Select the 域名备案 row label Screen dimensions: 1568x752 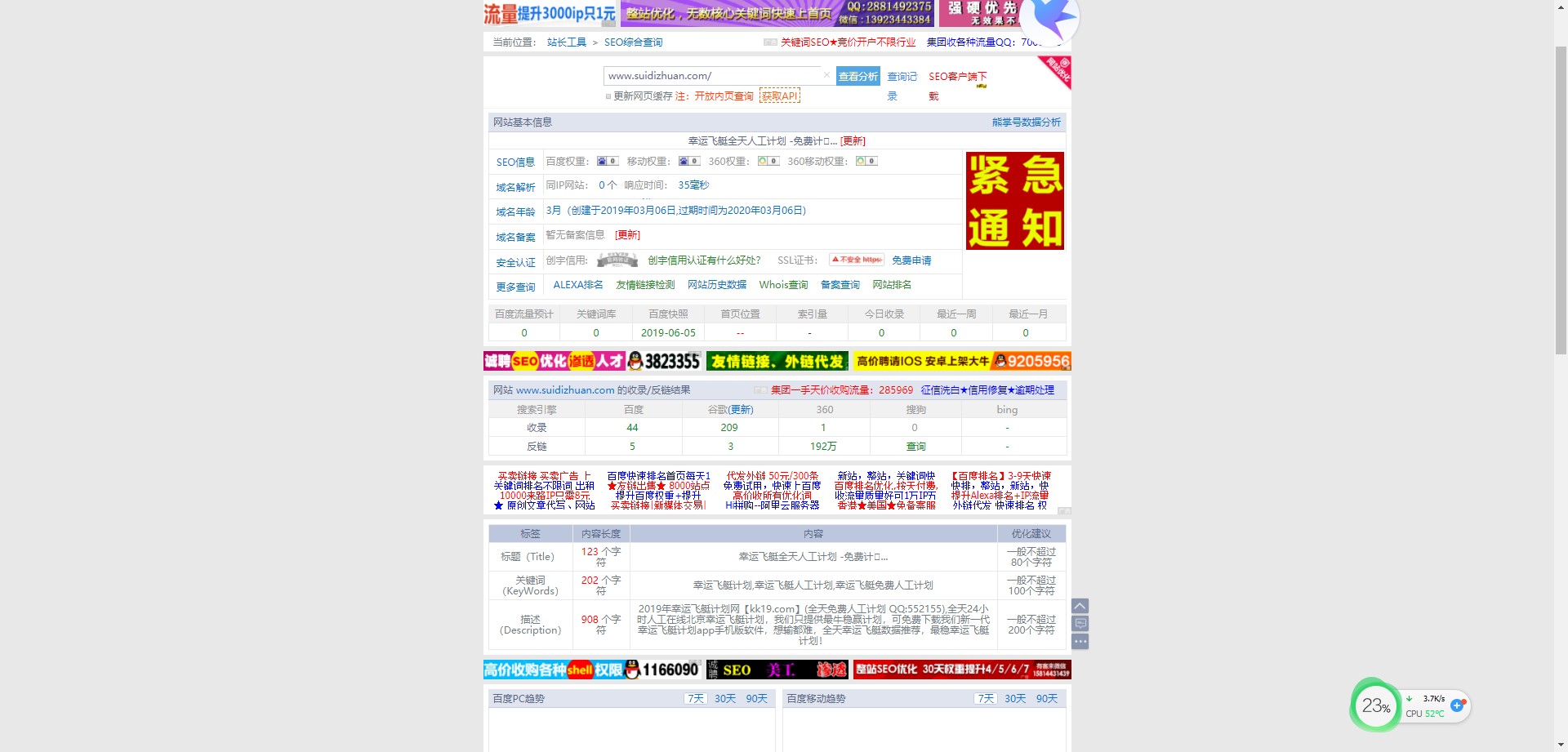[x=515, y=237]
